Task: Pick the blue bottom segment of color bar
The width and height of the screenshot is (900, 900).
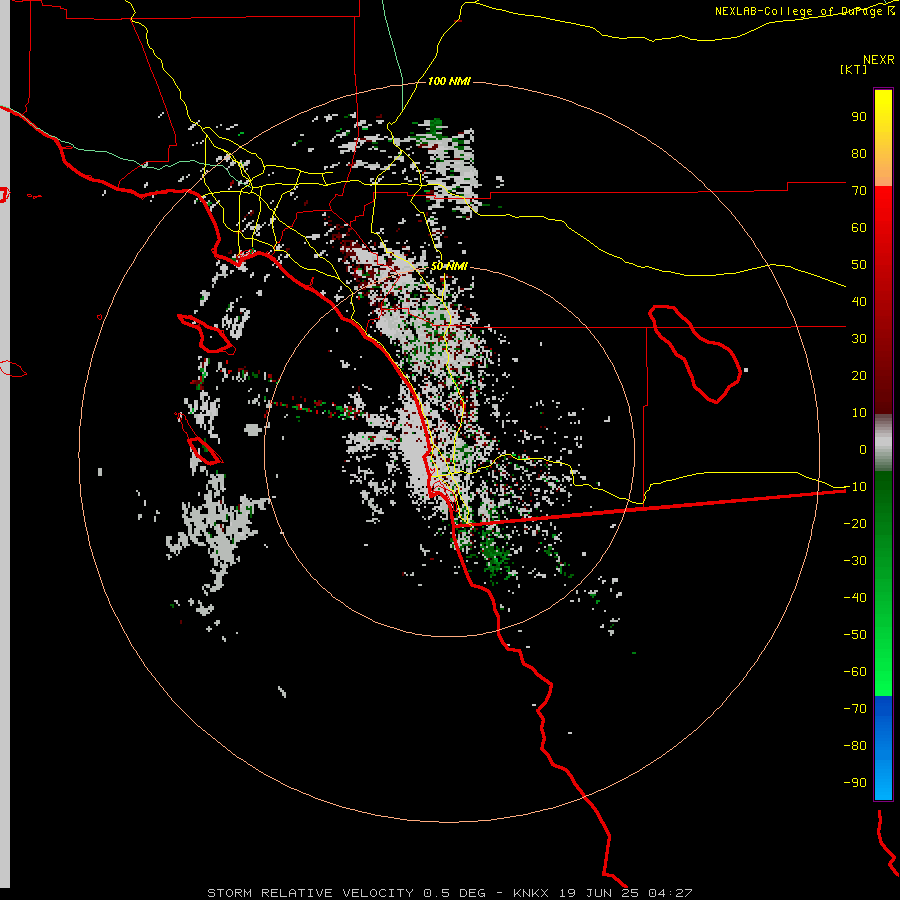Action: (883, 748)
